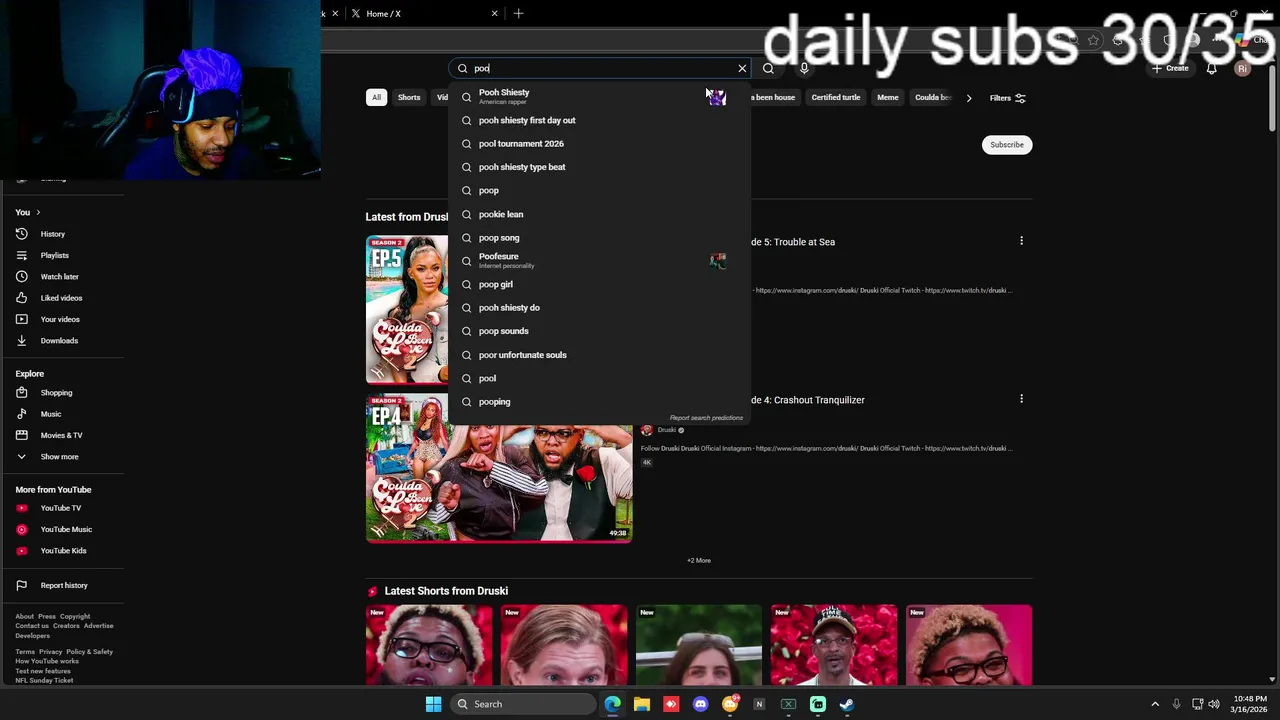Choose the suggestion that reads only pool
Screen dimensions: 1280x720
(600, 378)
